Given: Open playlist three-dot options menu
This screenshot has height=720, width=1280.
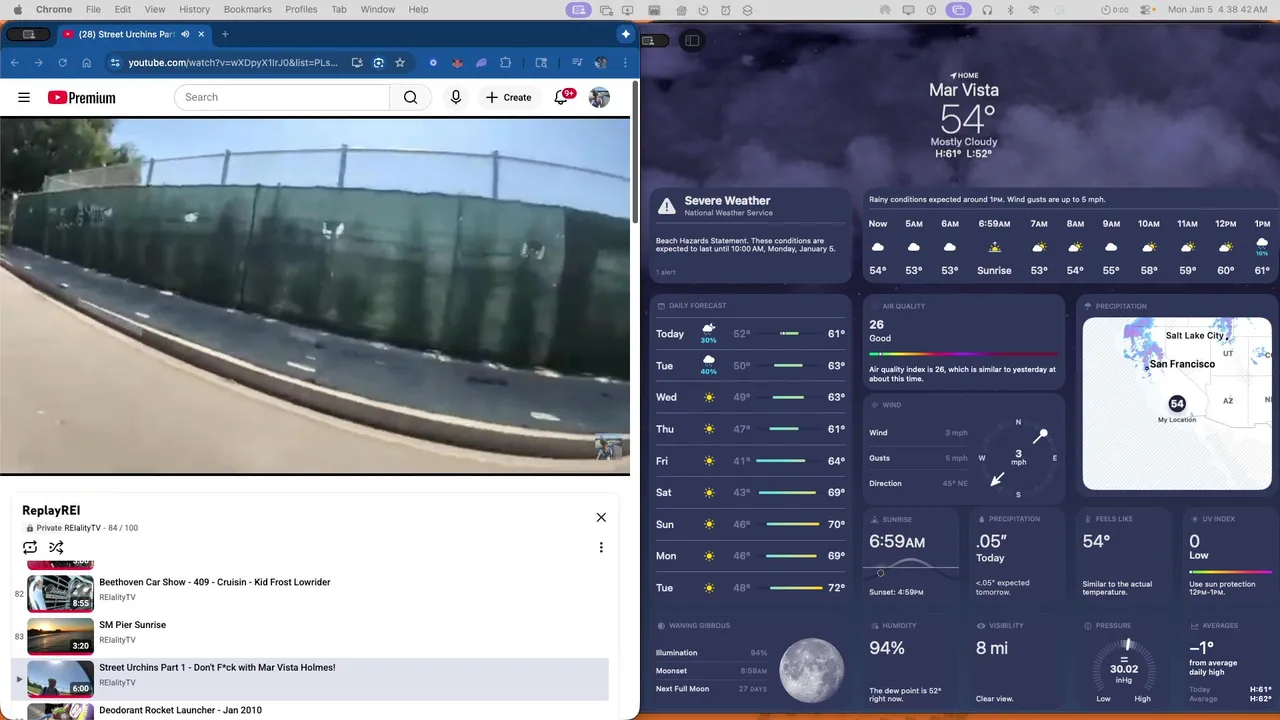Looking at the screenshot, I should click(601, 547).
